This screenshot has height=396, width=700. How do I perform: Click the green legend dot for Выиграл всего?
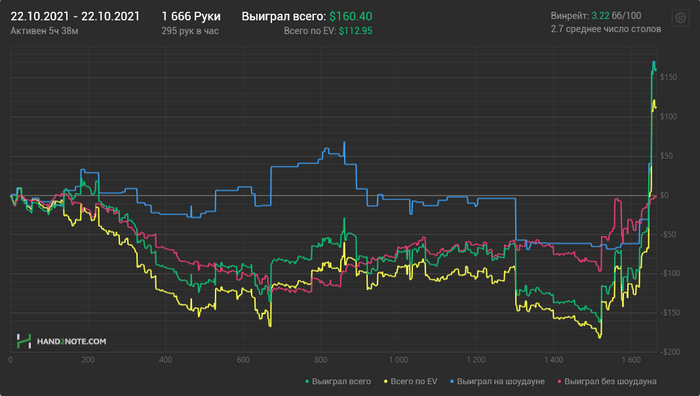point(307,381)
